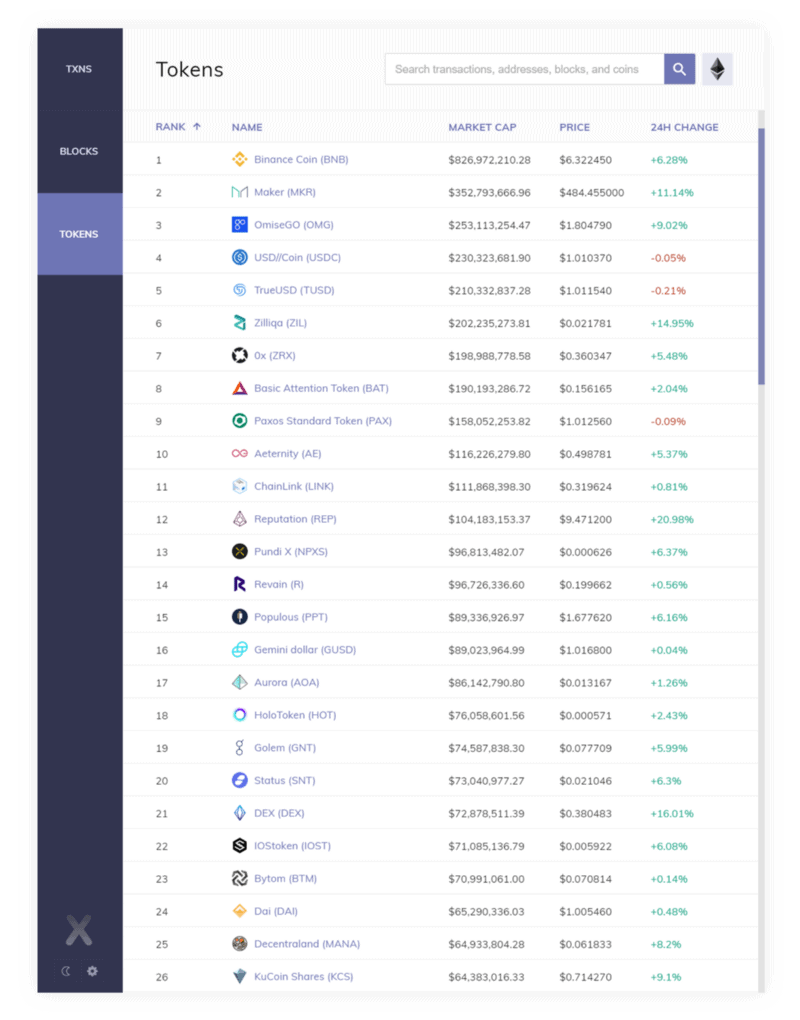The height and width of the screenshot is (1020, 800).
Task: Open the Zilliqa (ZIL) token link
Action: tap(280, 323)
